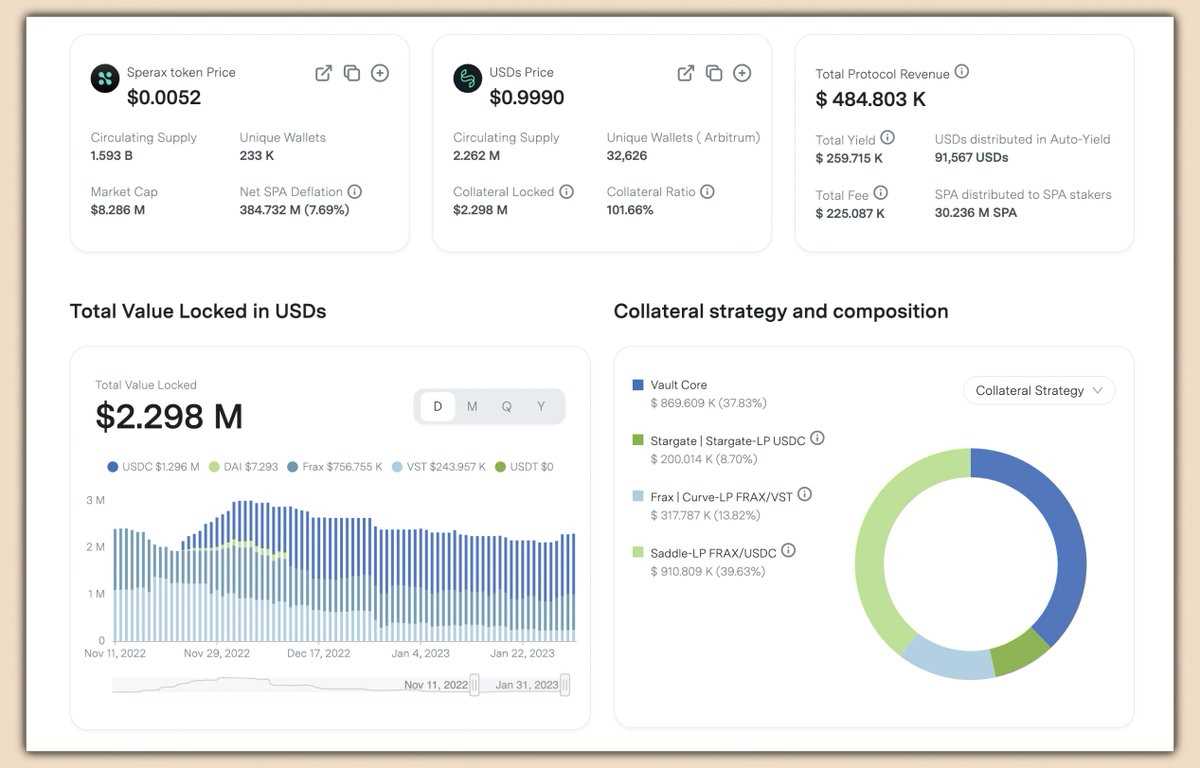The image size is (1200, 768).
Task: Select the M monthly timeframe tab
Action: pyautogui.click(x=472, y=407)
